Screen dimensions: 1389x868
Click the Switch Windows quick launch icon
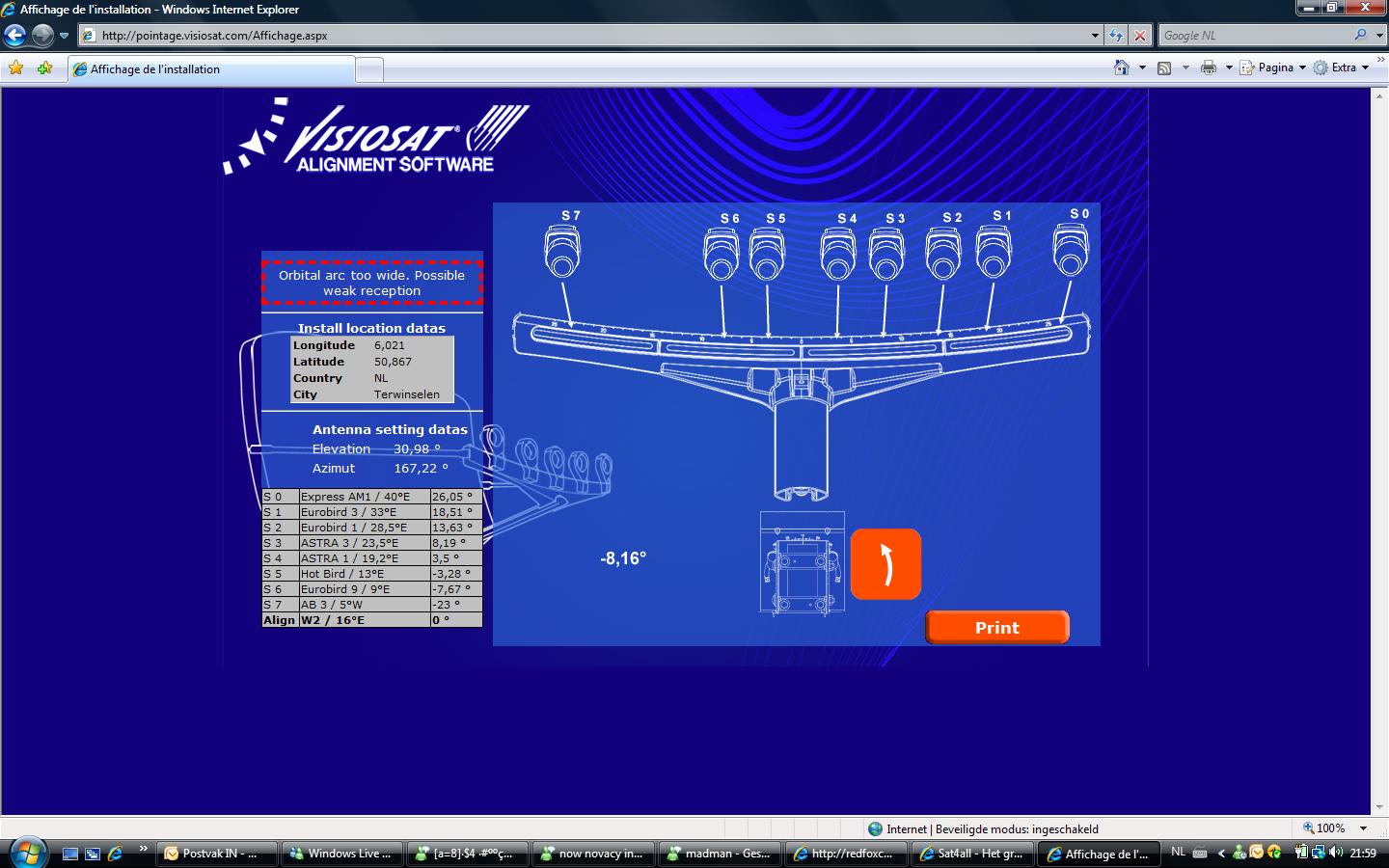(93, 854)
